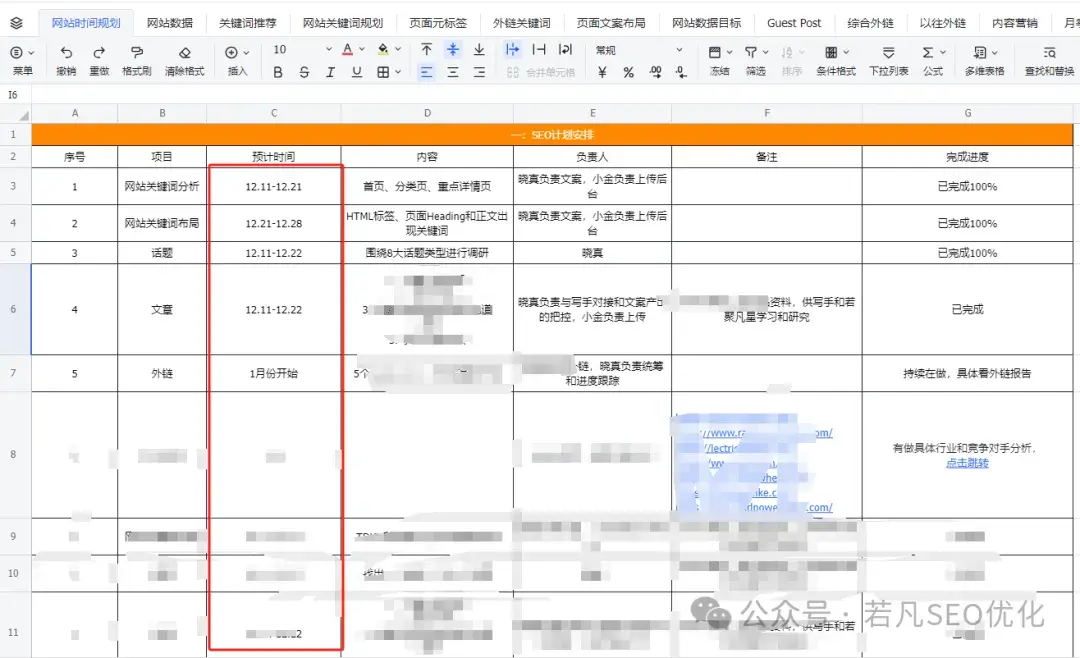Image resolution: width=1080 pixels, height=658 pixels.
Task: Click the menu (菜单) circle icon
Action: (x=17, y=52)
